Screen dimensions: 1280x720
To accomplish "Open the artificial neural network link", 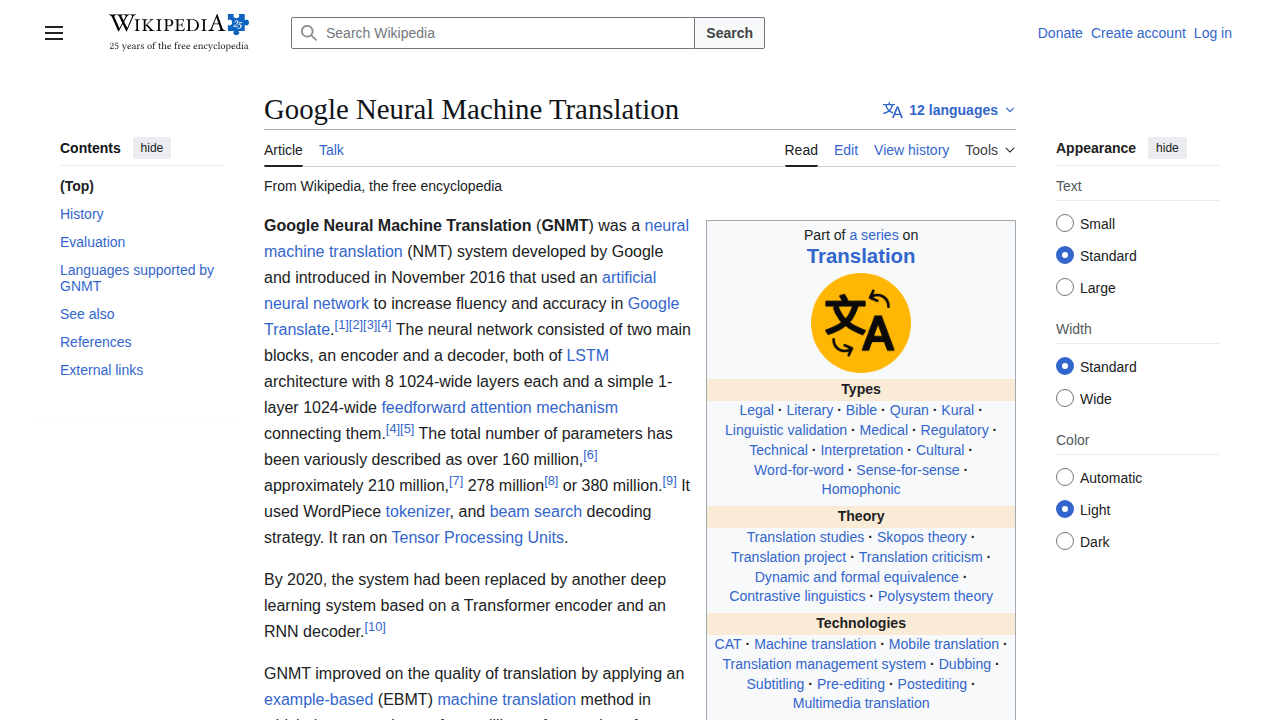I will [316, 303].
